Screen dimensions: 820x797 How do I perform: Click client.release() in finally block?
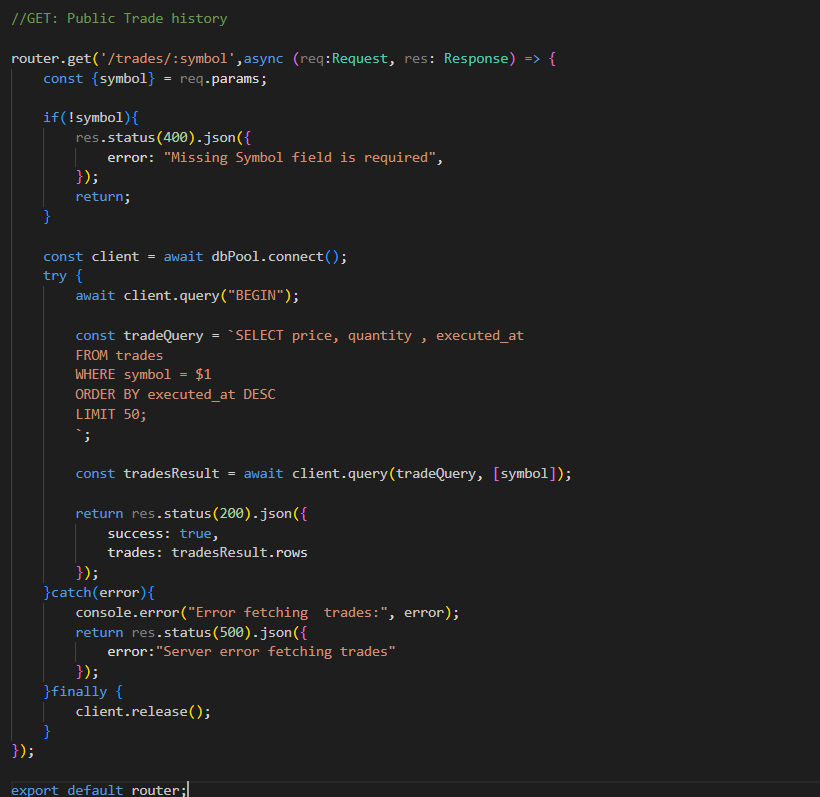coord(143,712)
